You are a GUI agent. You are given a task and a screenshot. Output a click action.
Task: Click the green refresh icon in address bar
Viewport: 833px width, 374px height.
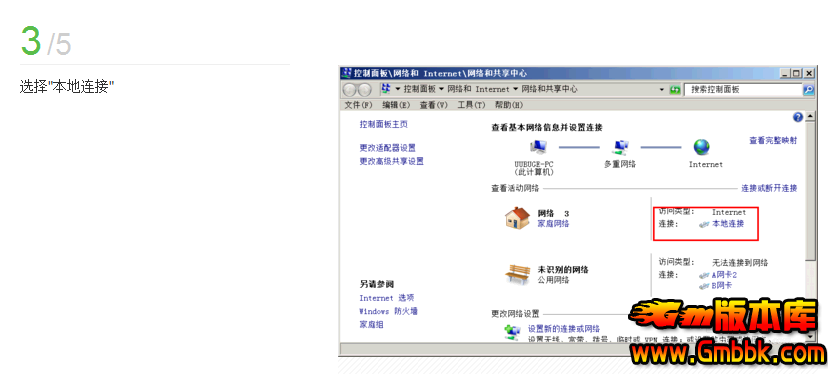(x=675, y=90)
